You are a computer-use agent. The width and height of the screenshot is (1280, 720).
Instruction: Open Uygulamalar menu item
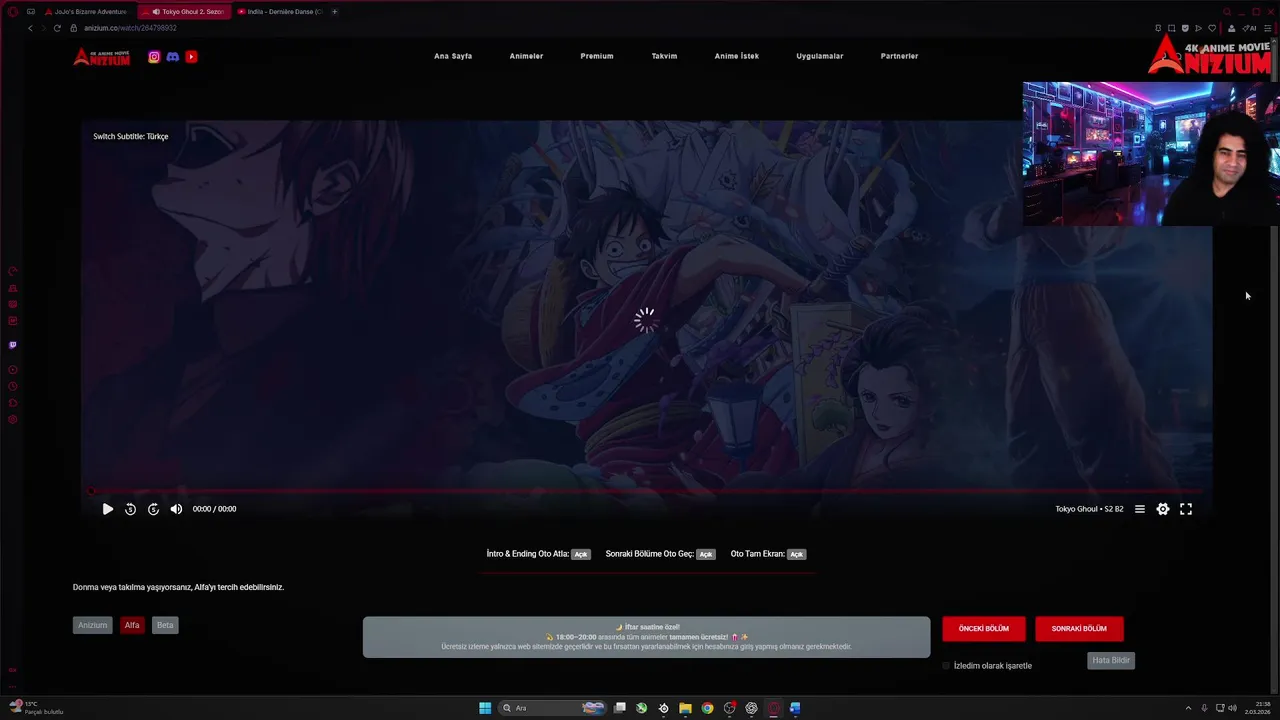point(820,56)
